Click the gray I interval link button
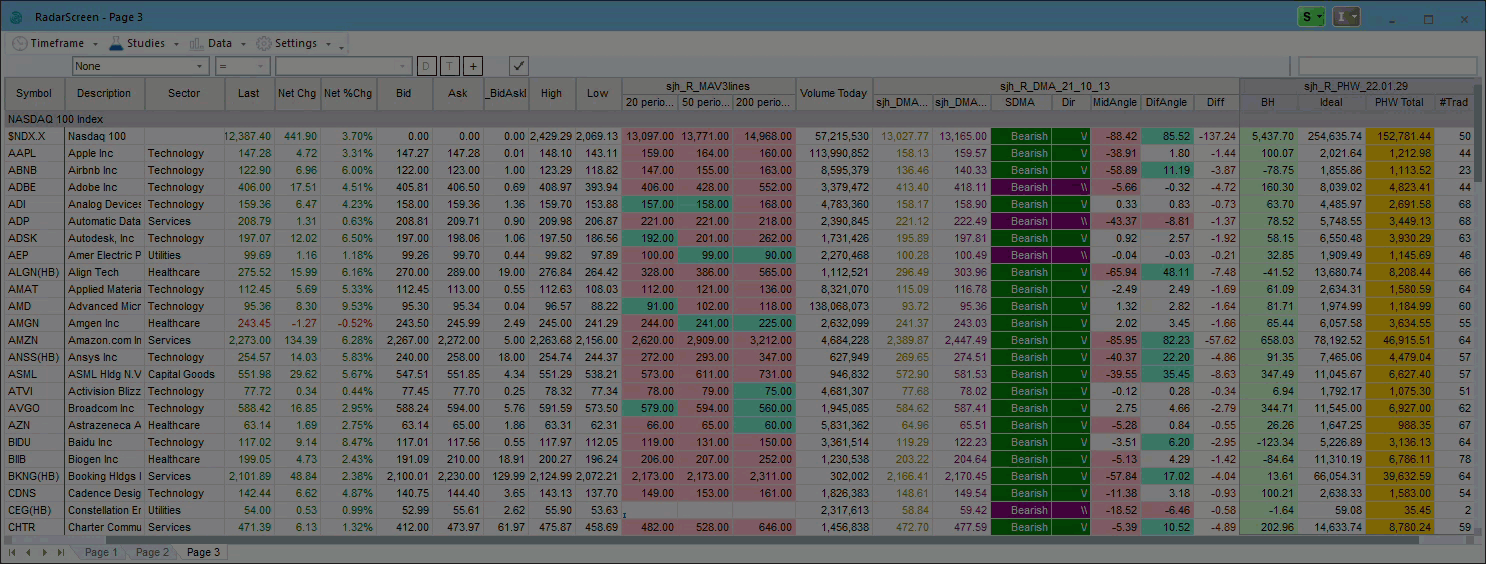 [x=1347, y=17]
